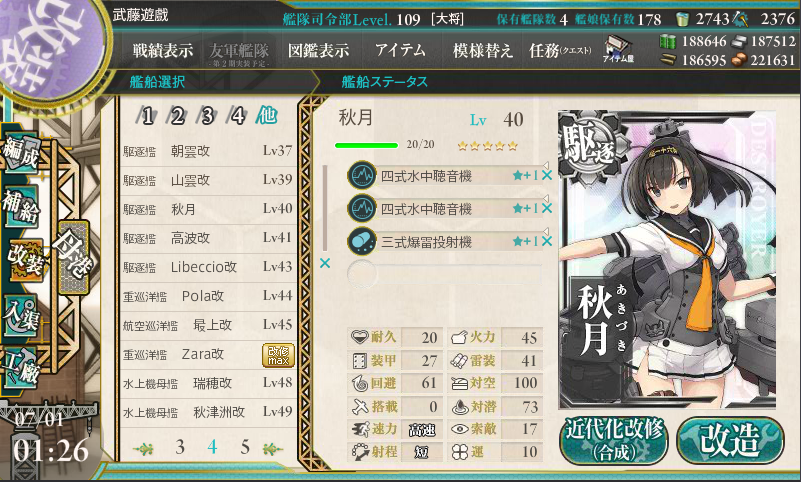The height and width of the screenshot is (482, 801).
Task: Open the 補給 (resupply) sidebar icon
Action: [x=21, y=206]
